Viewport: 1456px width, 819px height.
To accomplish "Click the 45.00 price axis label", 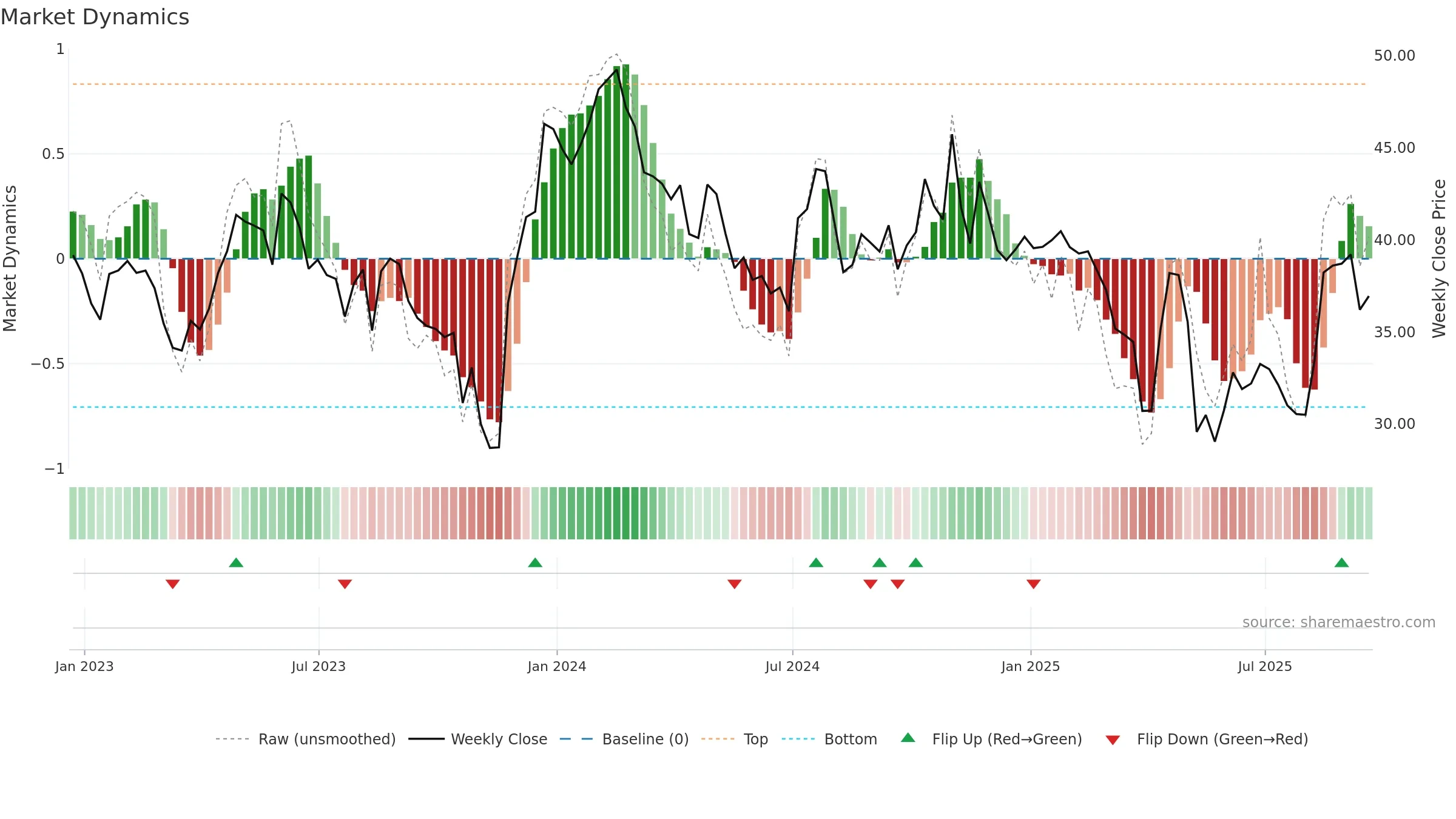I will pyautogui.click(x=1395, y=147).
